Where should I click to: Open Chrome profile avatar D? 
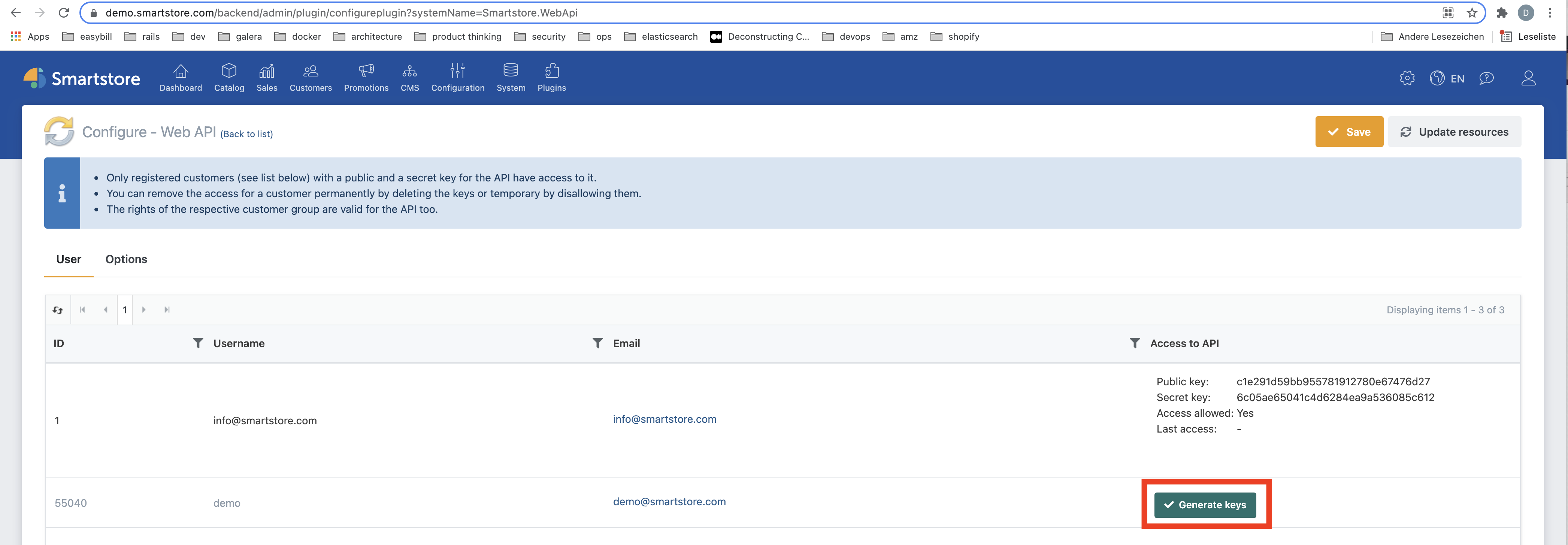click(1525, 13)
